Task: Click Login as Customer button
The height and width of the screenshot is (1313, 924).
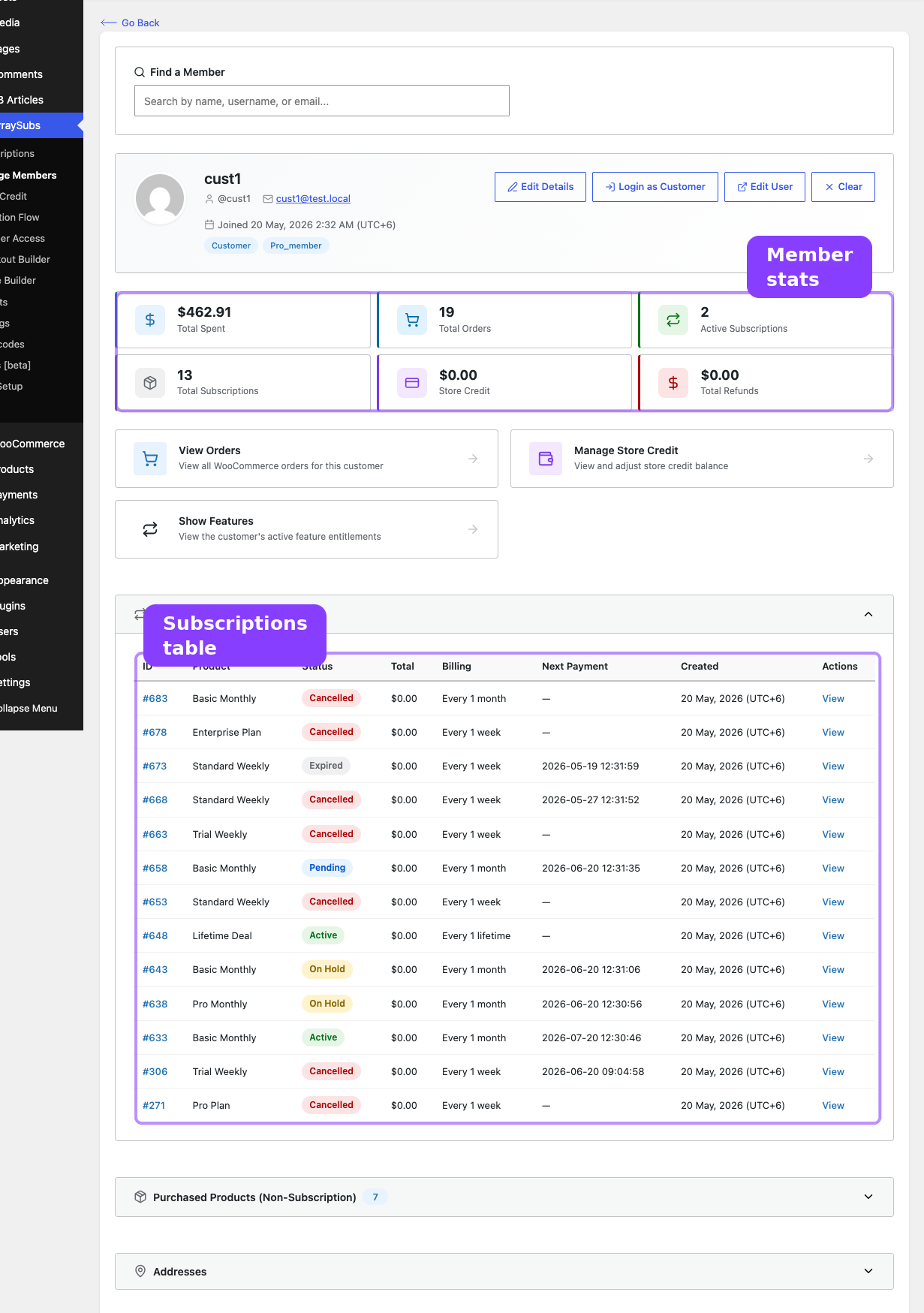Action: click(655, 187)
